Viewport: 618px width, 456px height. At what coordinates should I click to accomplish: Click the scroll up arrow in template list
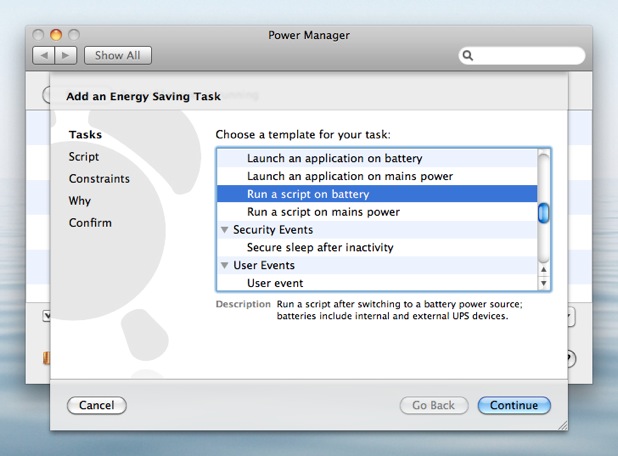coord(544,270)
